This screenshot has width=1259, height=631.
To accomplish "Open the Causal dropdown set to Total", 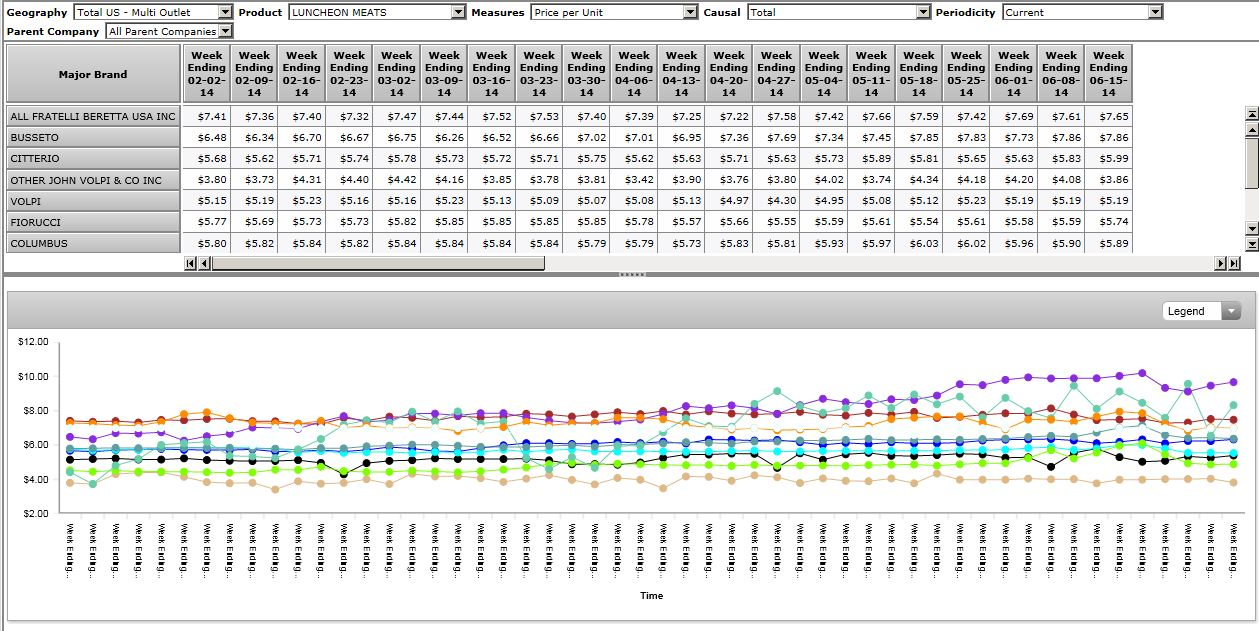I will 923,12.
